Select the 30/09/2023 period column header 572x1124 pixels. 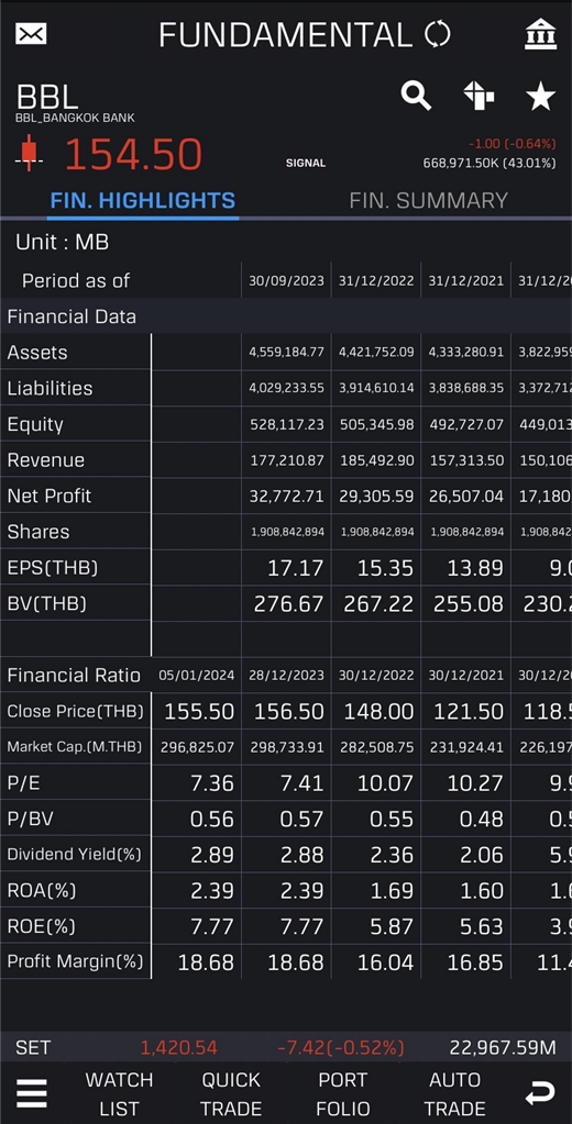[x=286, y=280]
